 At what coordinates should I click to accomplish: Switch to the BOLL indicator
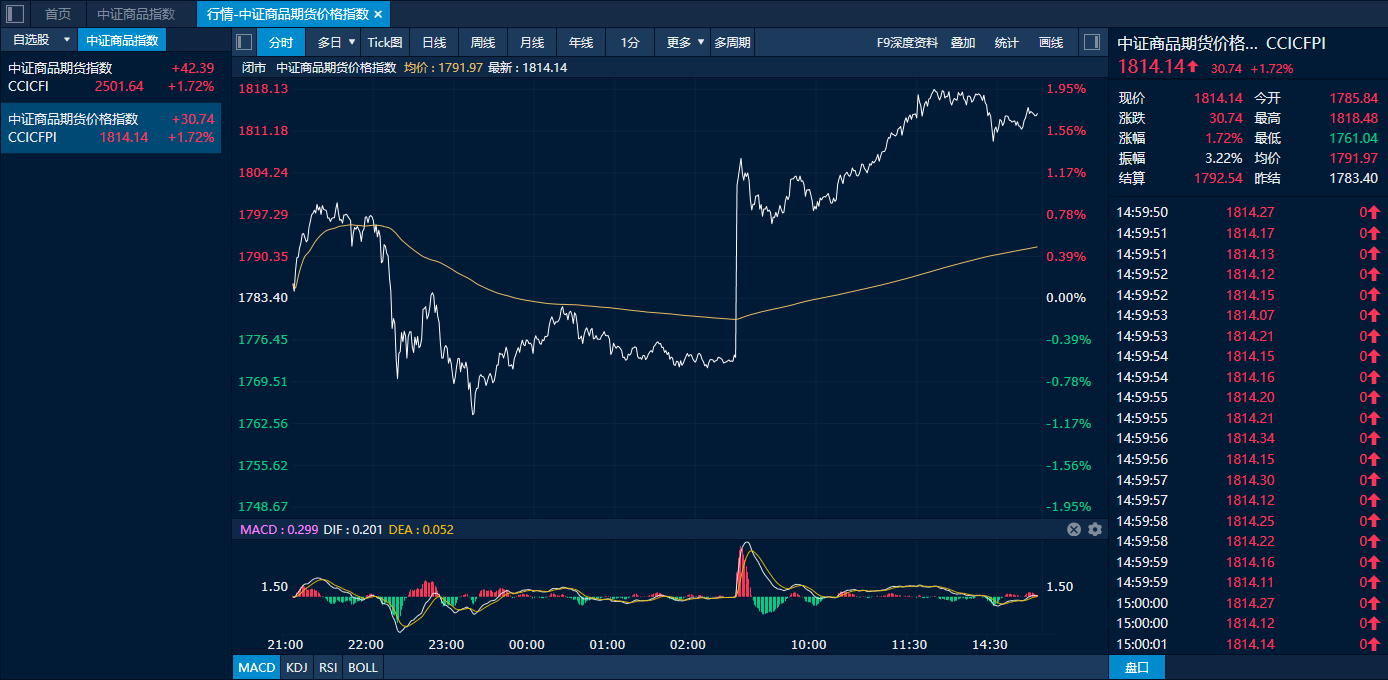click(362, 667)
